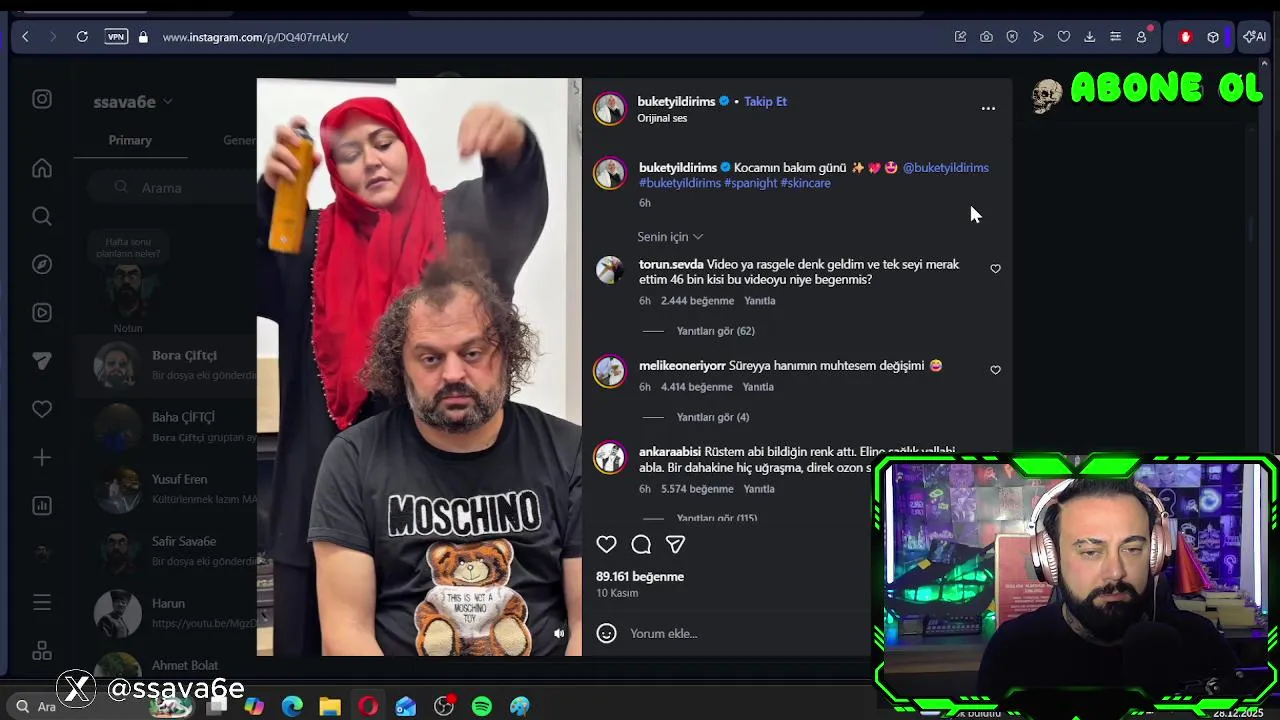
Task: Click the Instagram logo in sidebar
Action: [42, 99]
